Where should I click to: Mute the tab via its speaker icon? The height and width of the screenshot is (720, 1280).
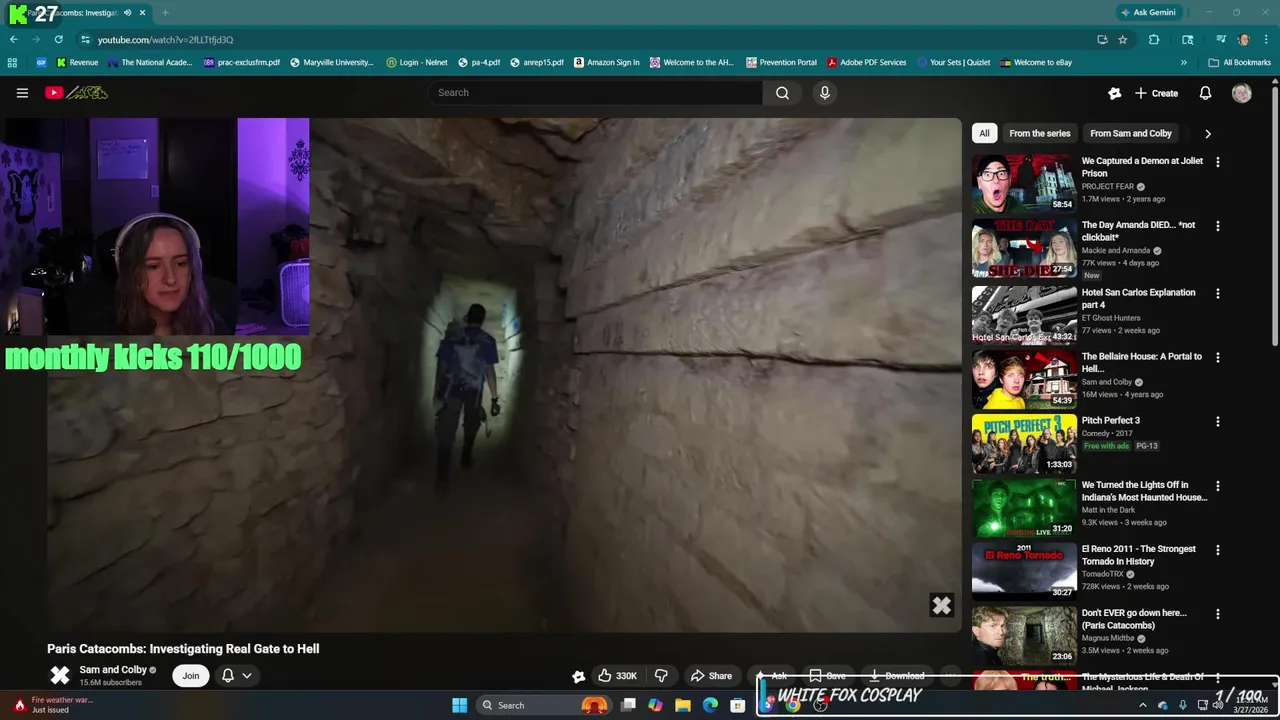(127, 13)
